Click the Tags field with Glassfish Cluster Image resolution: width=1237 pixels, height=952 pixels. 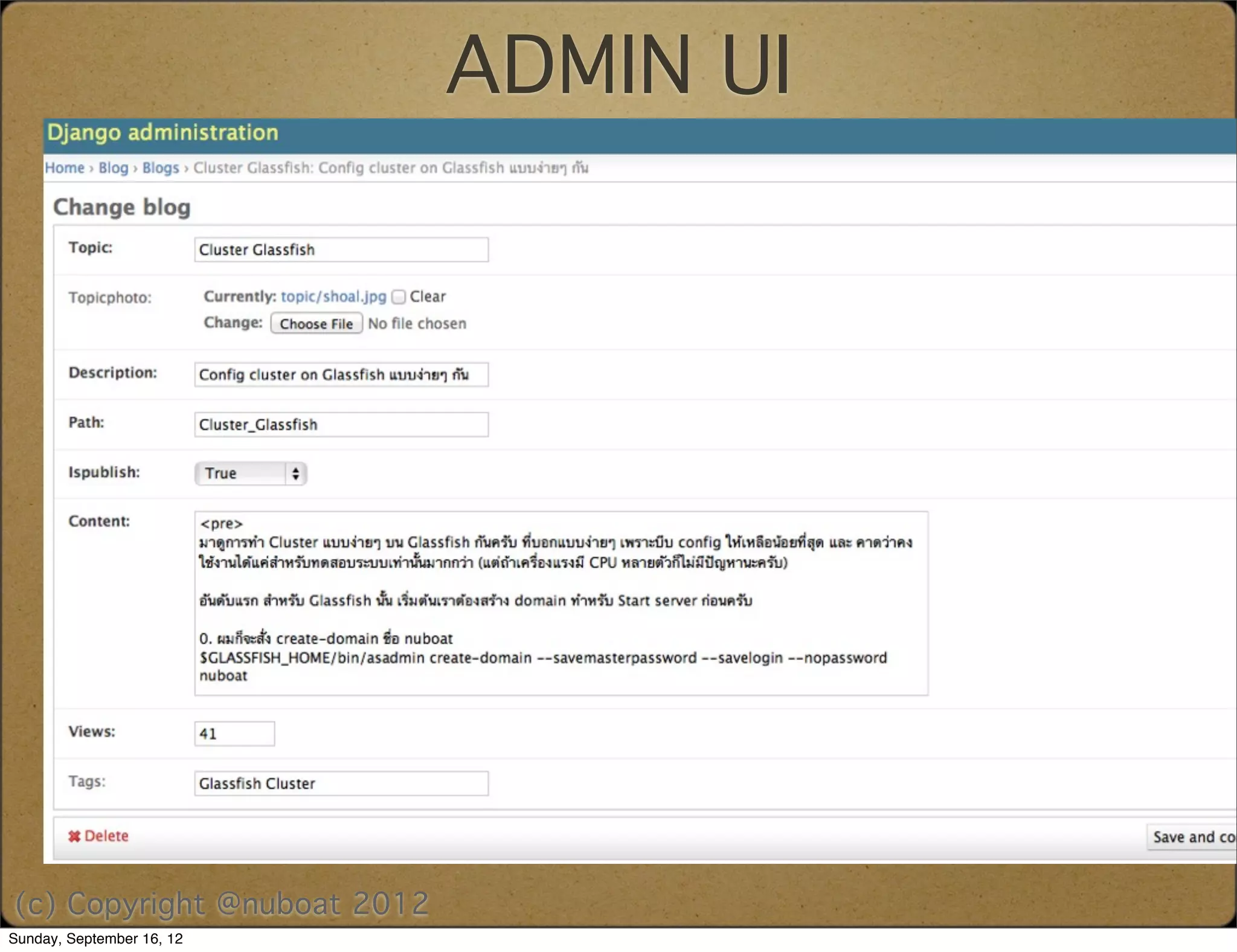click(341, 783)
